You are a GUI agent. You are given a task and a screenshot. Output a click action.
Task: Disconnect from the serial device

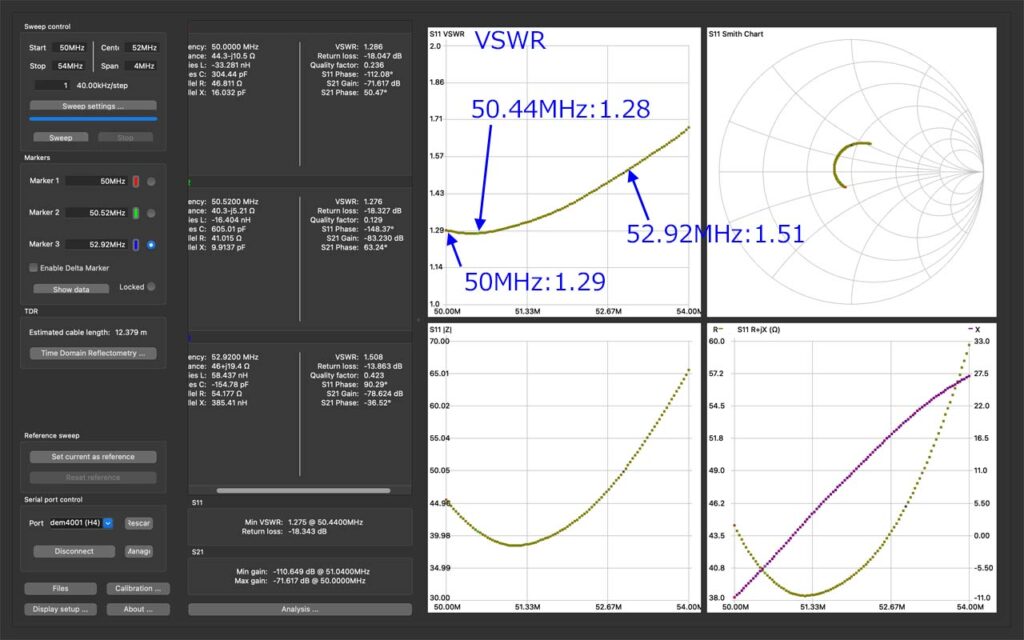coord(74,551)
